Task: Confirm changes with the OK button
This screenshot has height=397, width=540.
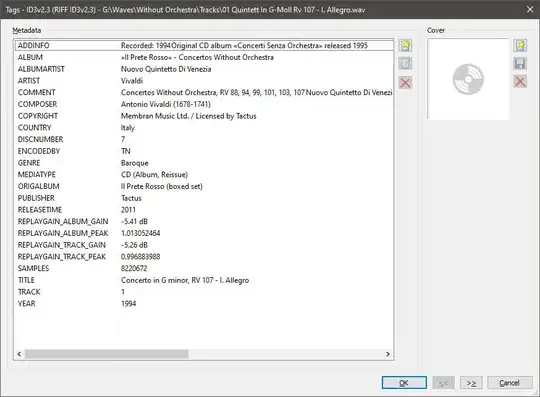Action: [404, 383]
